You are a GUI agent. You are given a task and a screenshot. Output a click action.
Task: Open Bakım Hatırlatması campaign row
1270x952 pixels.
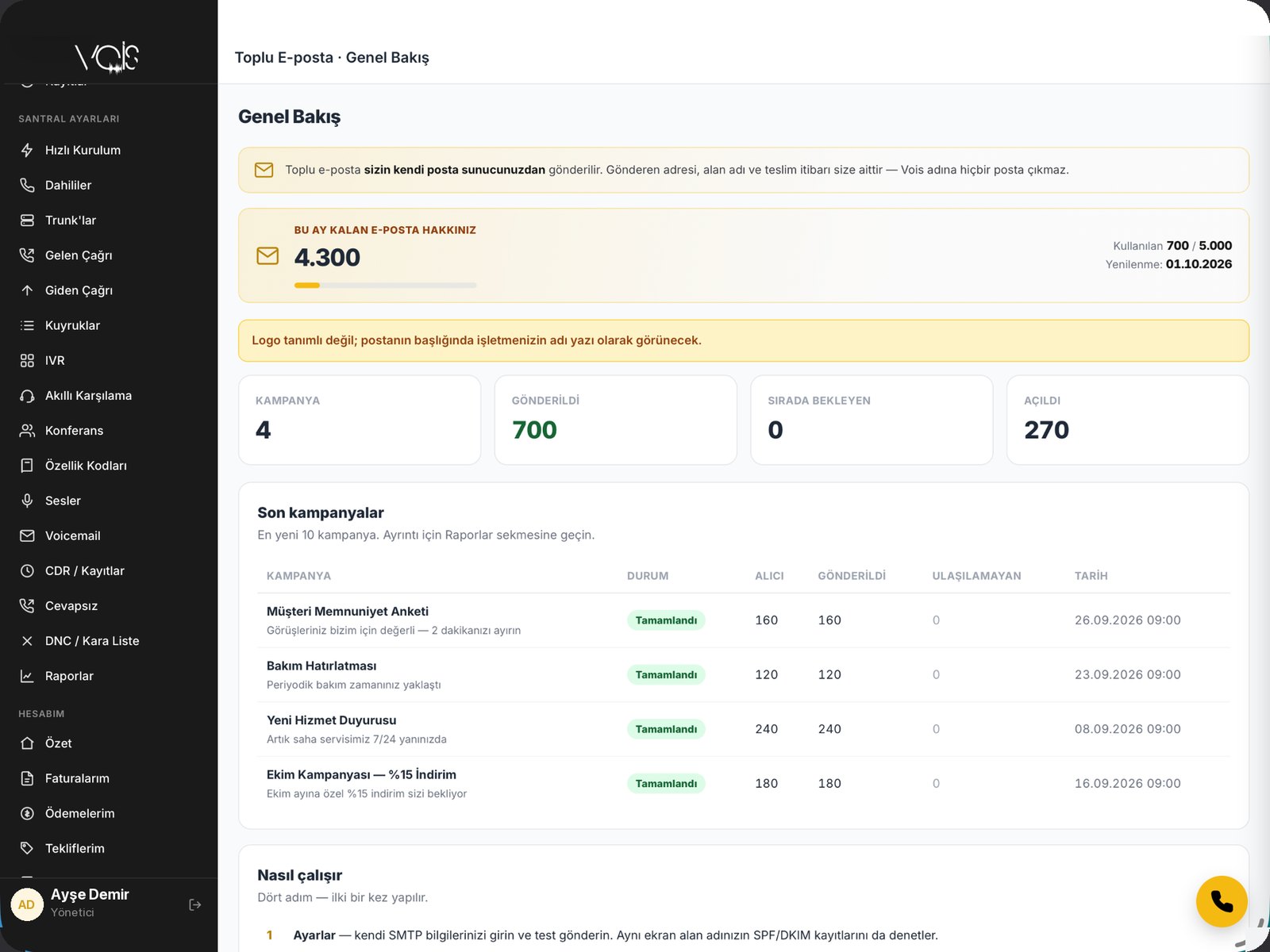(x=744, y=675)
